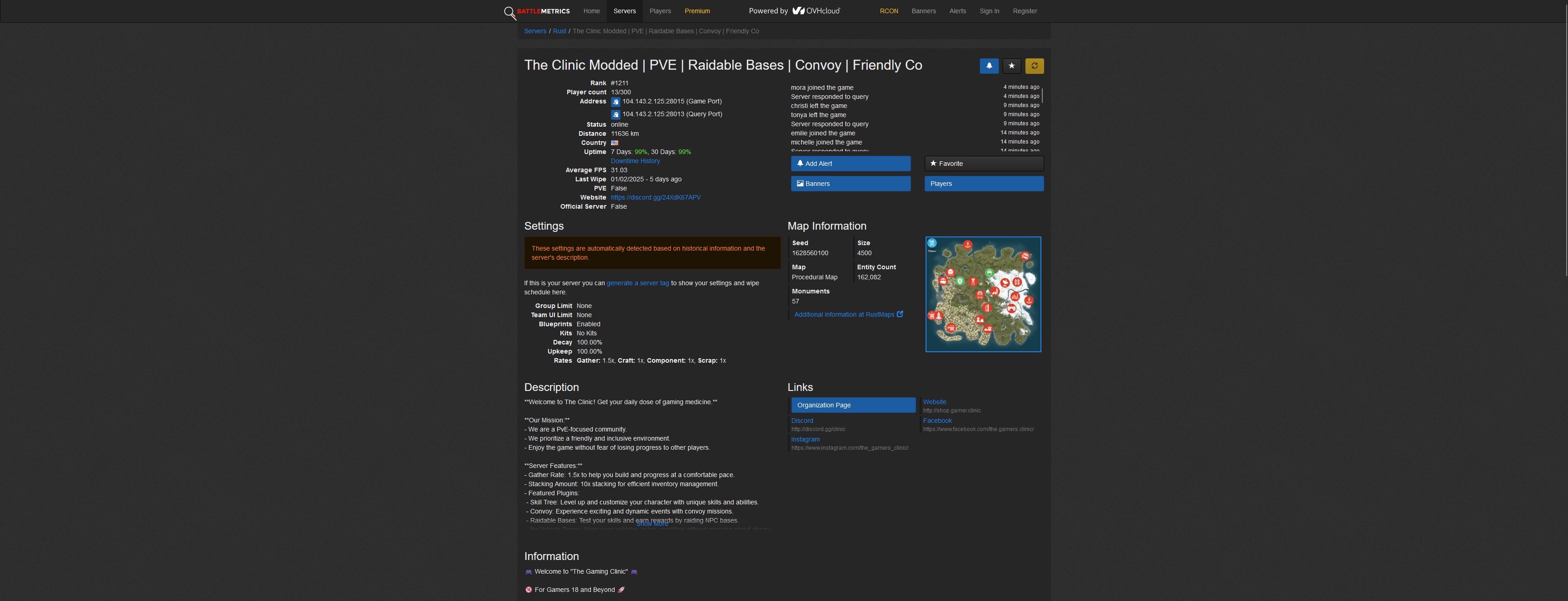This screenshot has width=1568, height=601.
Task: Click the Steam icon beside Query Port
Action: tap(616, 115)
